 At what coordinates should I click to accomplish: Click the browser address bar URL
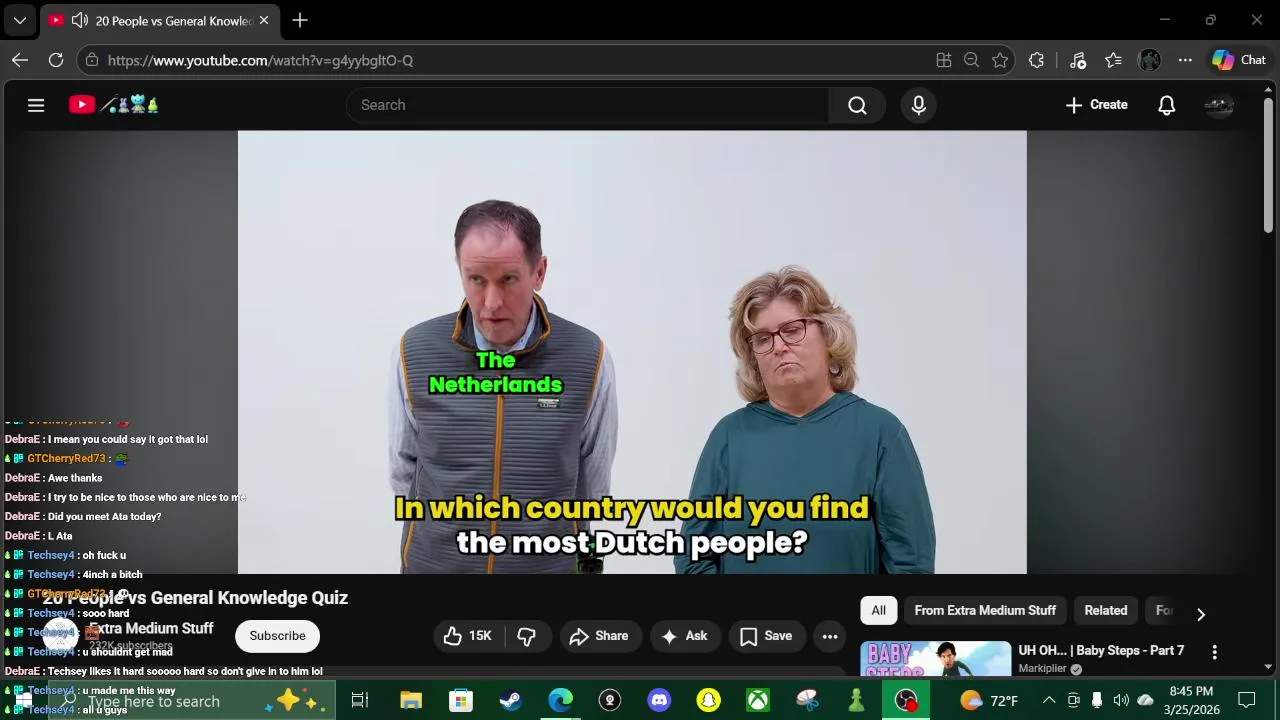click(260, 60)
